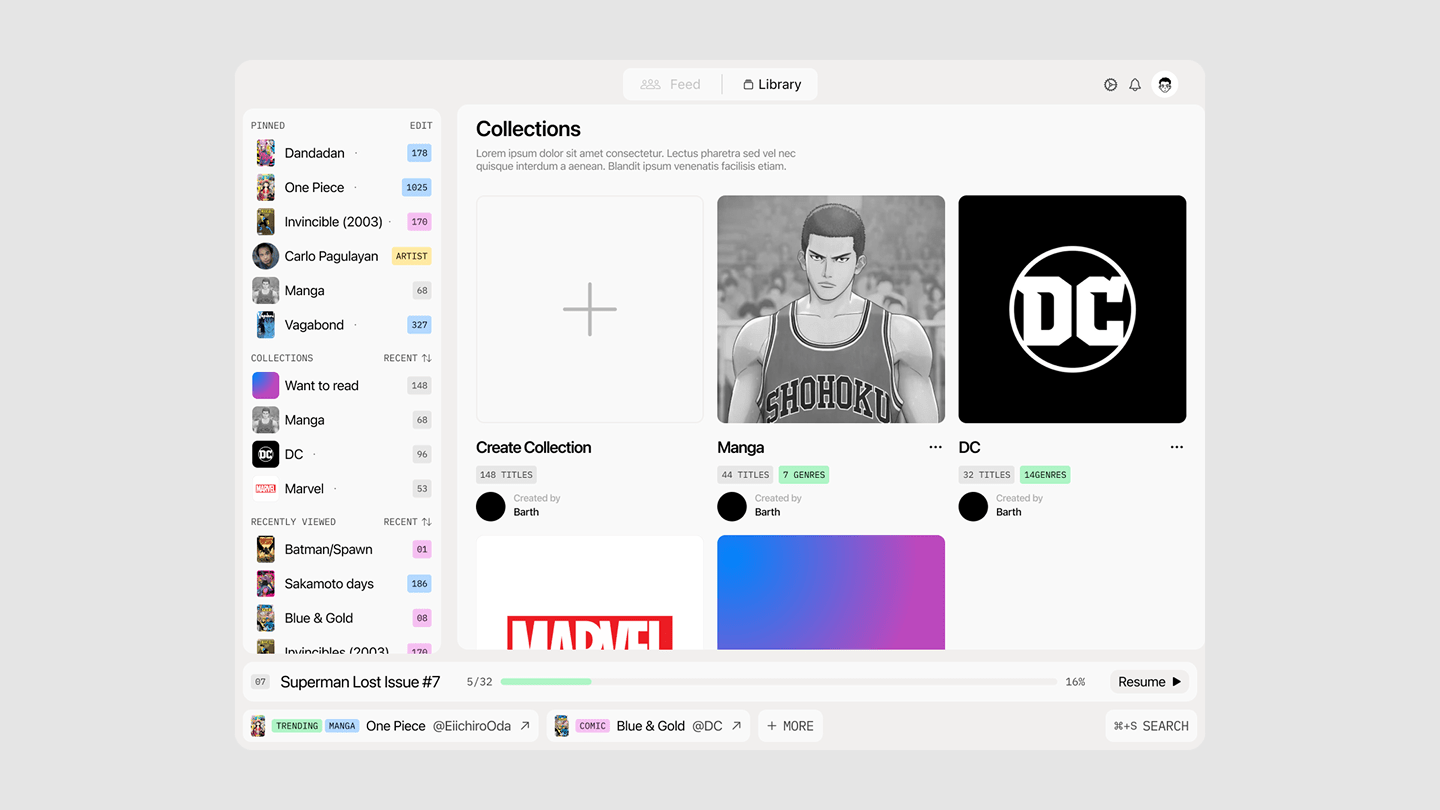
Task: Open the Marvel collection cover card
Action: pos(590,592)
